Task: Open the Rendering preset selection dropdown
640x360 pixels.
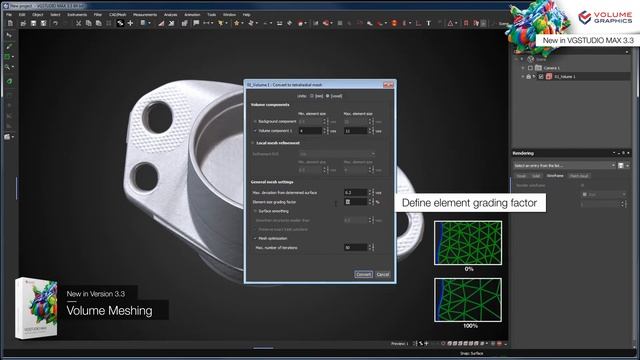Action: click(x=564, y=166)
